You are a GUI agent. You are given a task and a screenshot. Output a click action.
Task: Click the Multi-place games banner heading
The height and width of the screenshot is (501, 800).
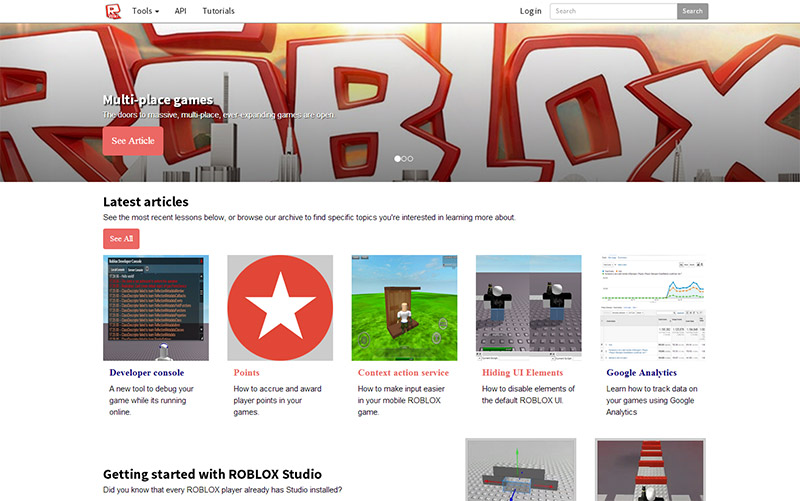158,100
